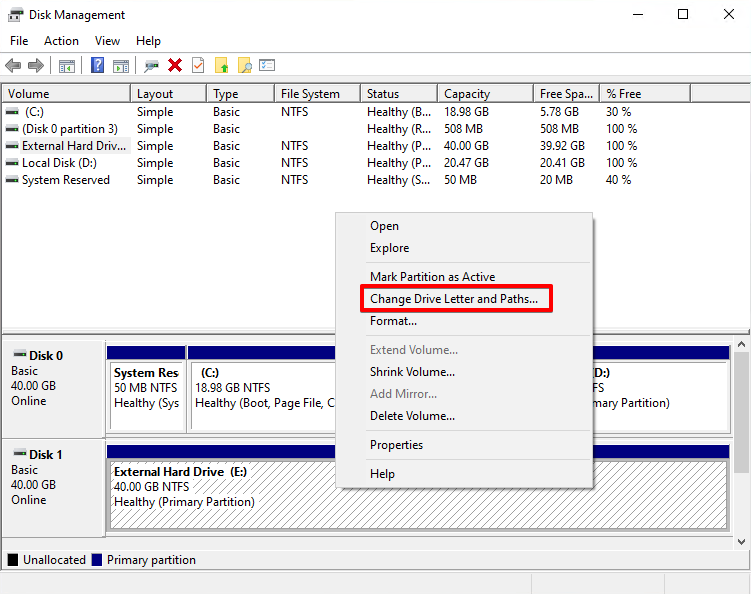
Task: Sort by the Volume column header
Action: 67,94
